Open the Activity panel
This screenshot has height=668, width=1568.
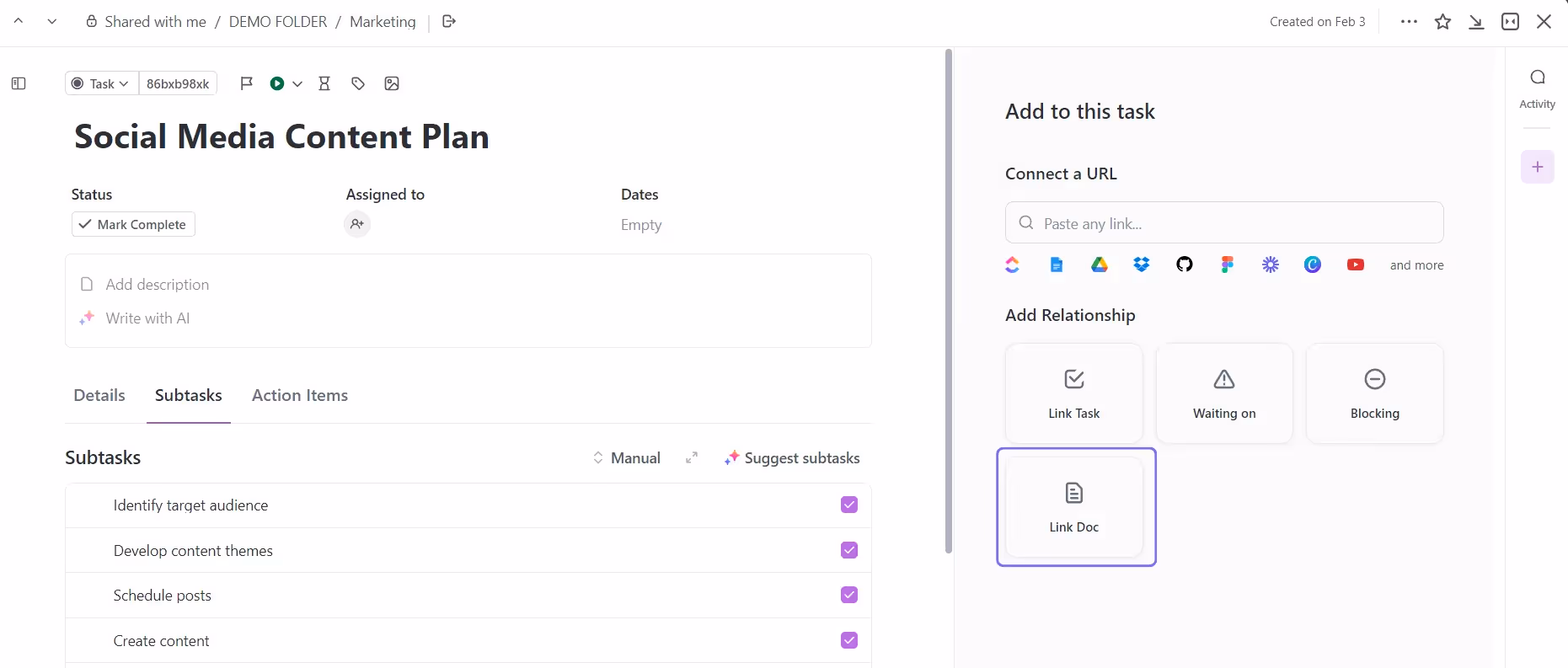[1537, 88]
